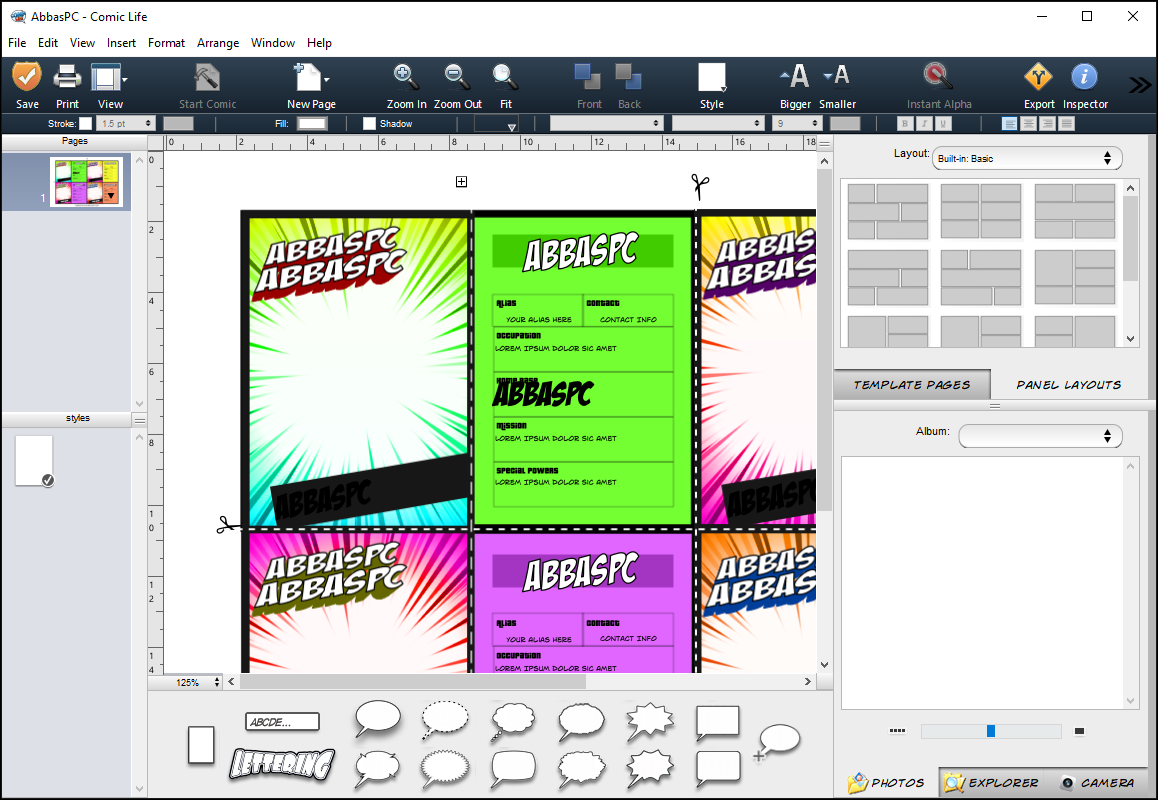Image resolution: width=1158 pixels, height=800 pixels.
Task: Toggle left text alignment button
Action: click(1010, 123)
